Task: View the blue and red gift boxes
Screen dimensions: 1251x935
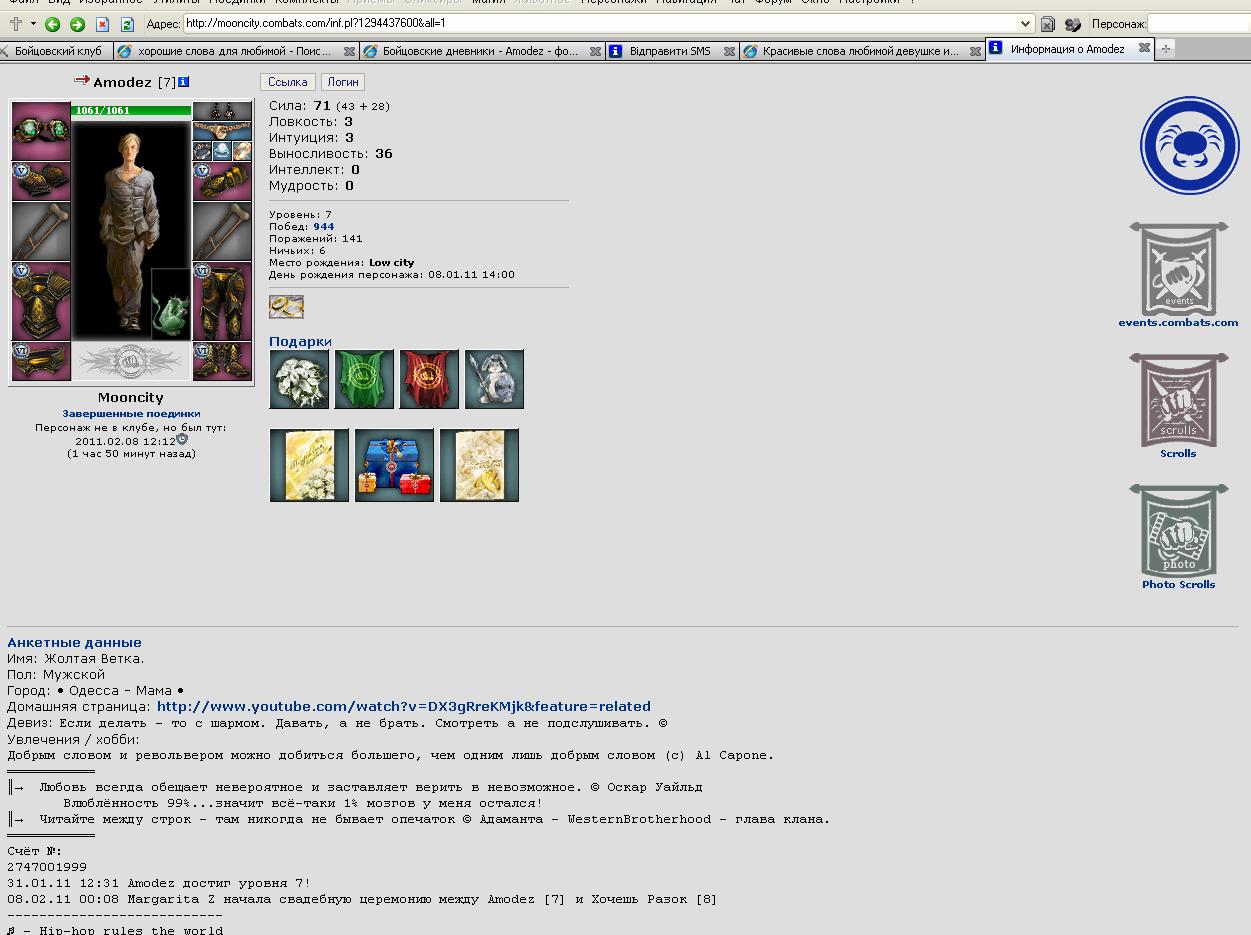Action: (394, 465)
